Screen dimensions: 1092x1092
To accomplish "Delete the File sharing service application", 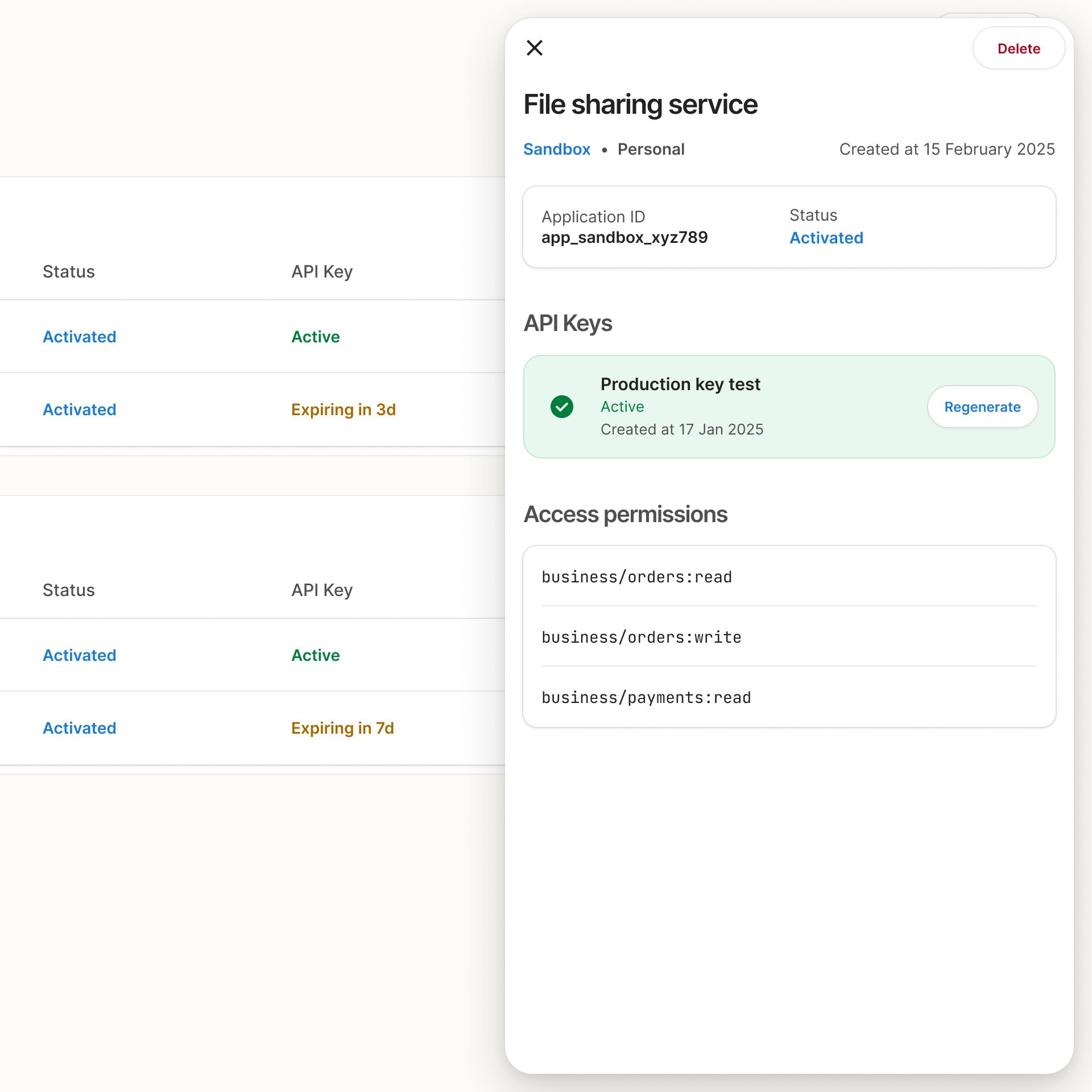I will tap(1019, 48).
